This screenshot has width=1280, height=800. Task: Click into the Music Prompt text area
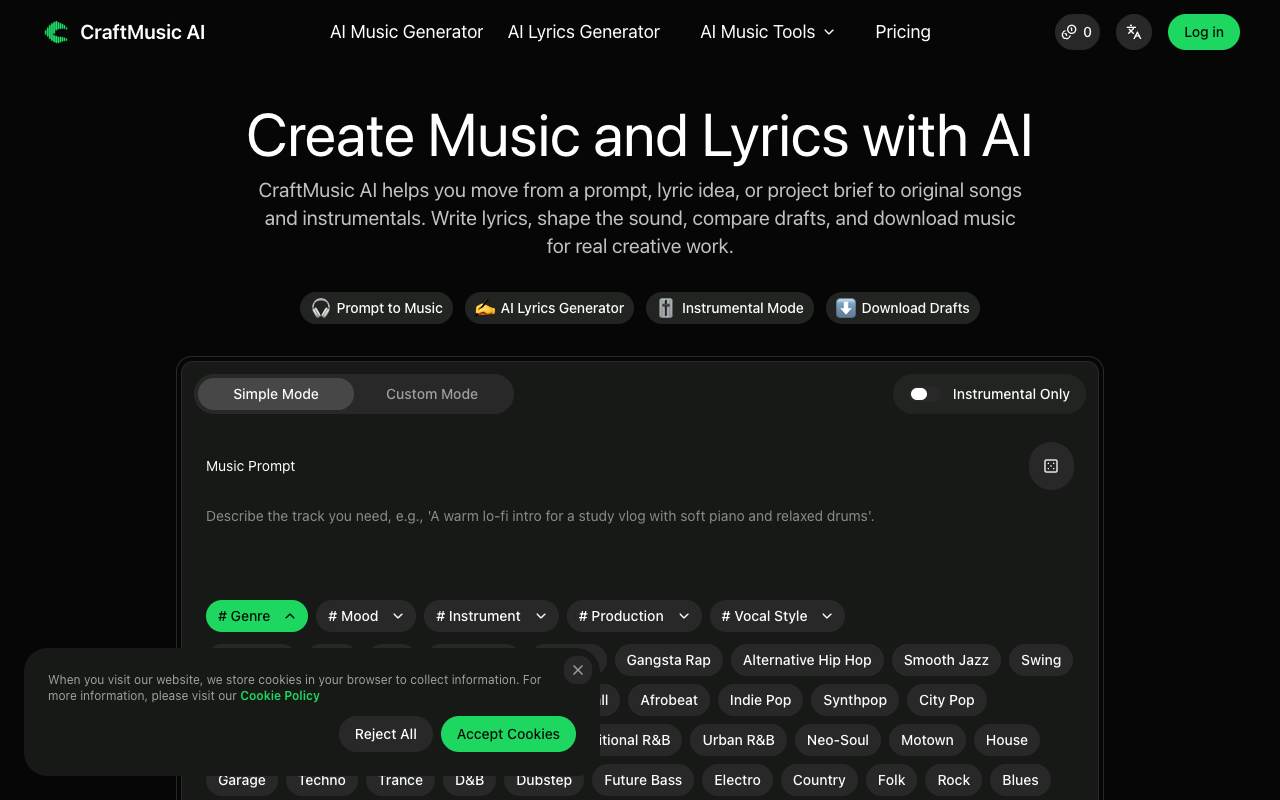(x=640, y=540)
